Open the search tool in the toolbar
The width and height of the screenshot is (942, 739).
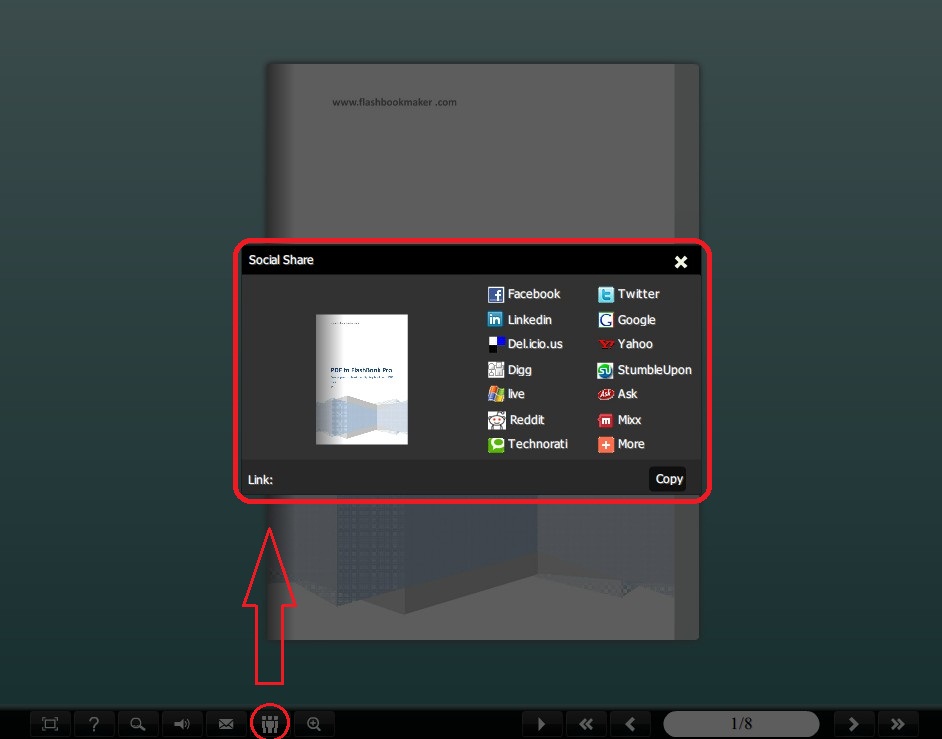click(138, 724)
